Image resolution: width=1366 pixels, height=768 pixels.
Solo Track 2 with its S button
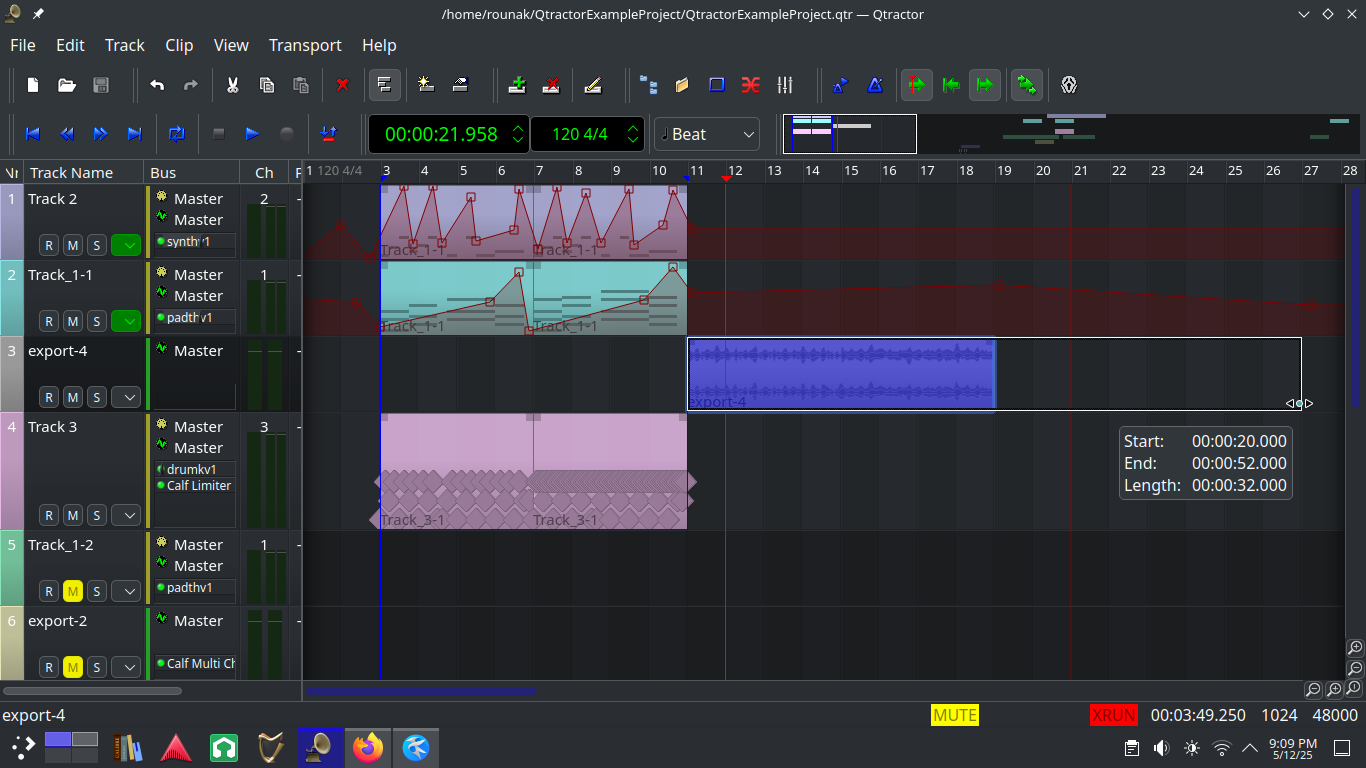[x=96, y=245]
